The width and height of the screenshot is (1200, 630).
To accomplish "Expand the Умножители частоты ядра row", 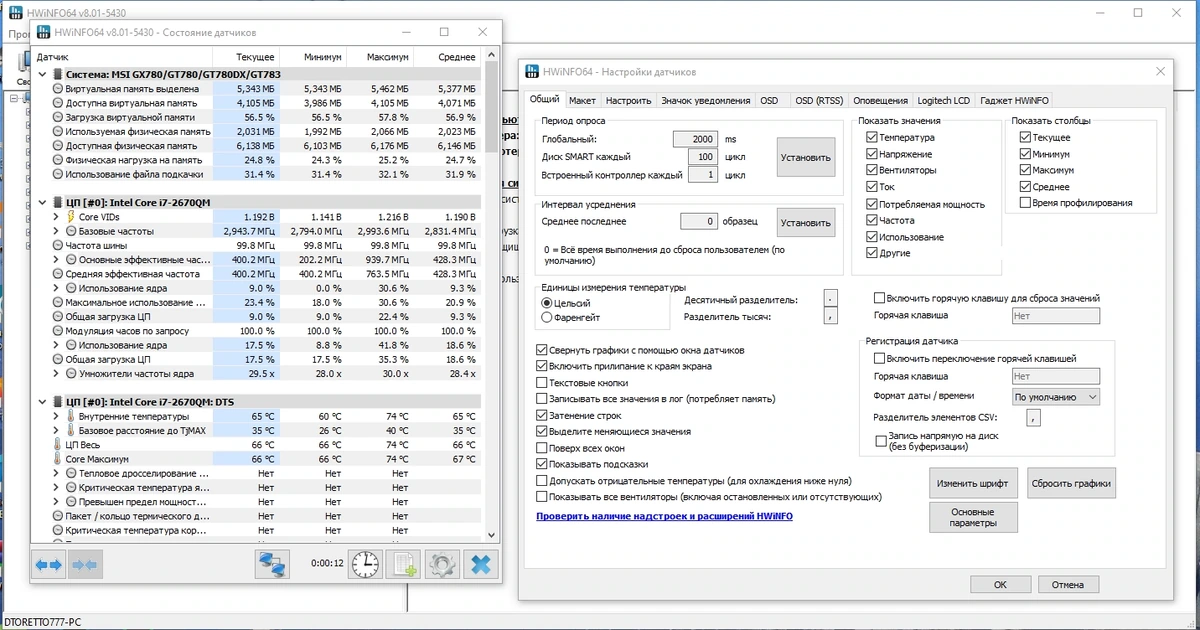I will (56, 373).
